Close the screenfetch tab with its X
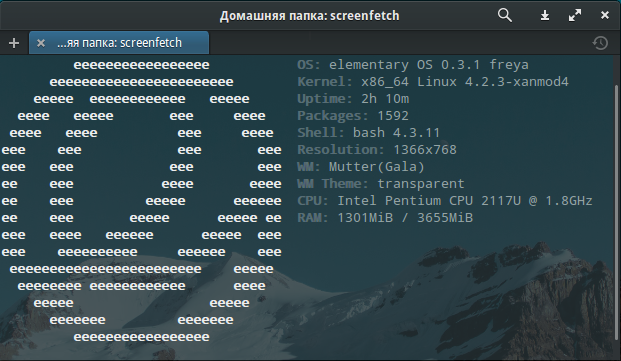621x361 pixels. (x=41, y=43)
